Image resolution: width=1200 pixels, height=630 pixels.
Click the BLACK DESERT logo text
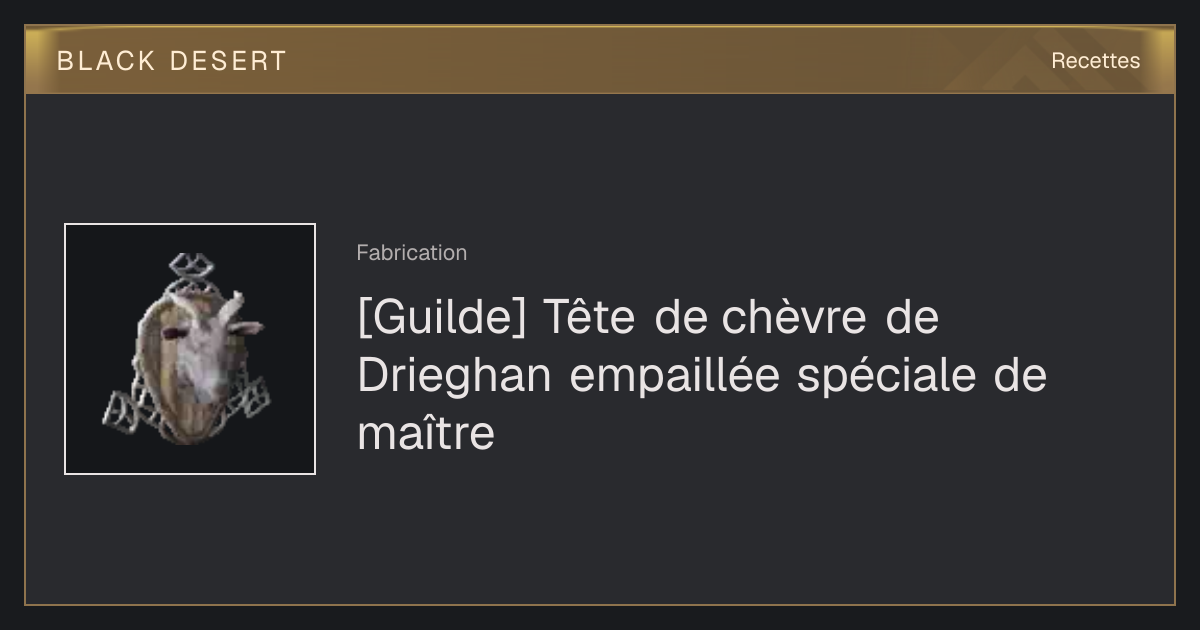pyautogui.click(x=172, y=61)
